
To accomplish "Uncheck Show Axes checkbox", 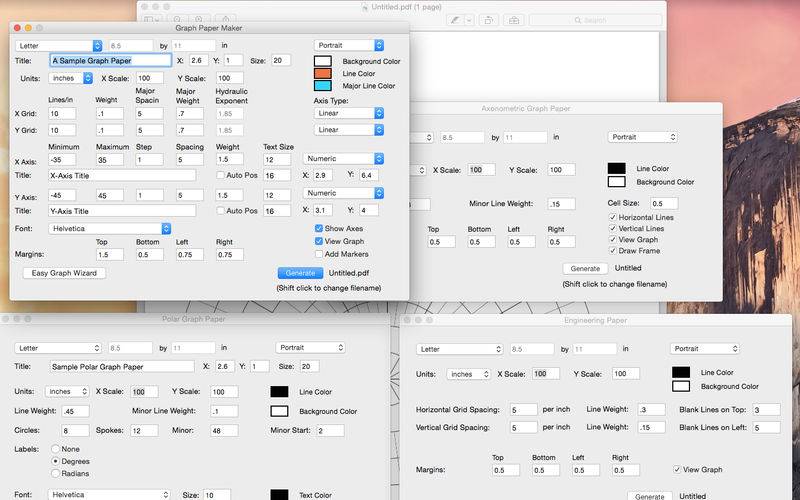I will click(x=319, y=228).
